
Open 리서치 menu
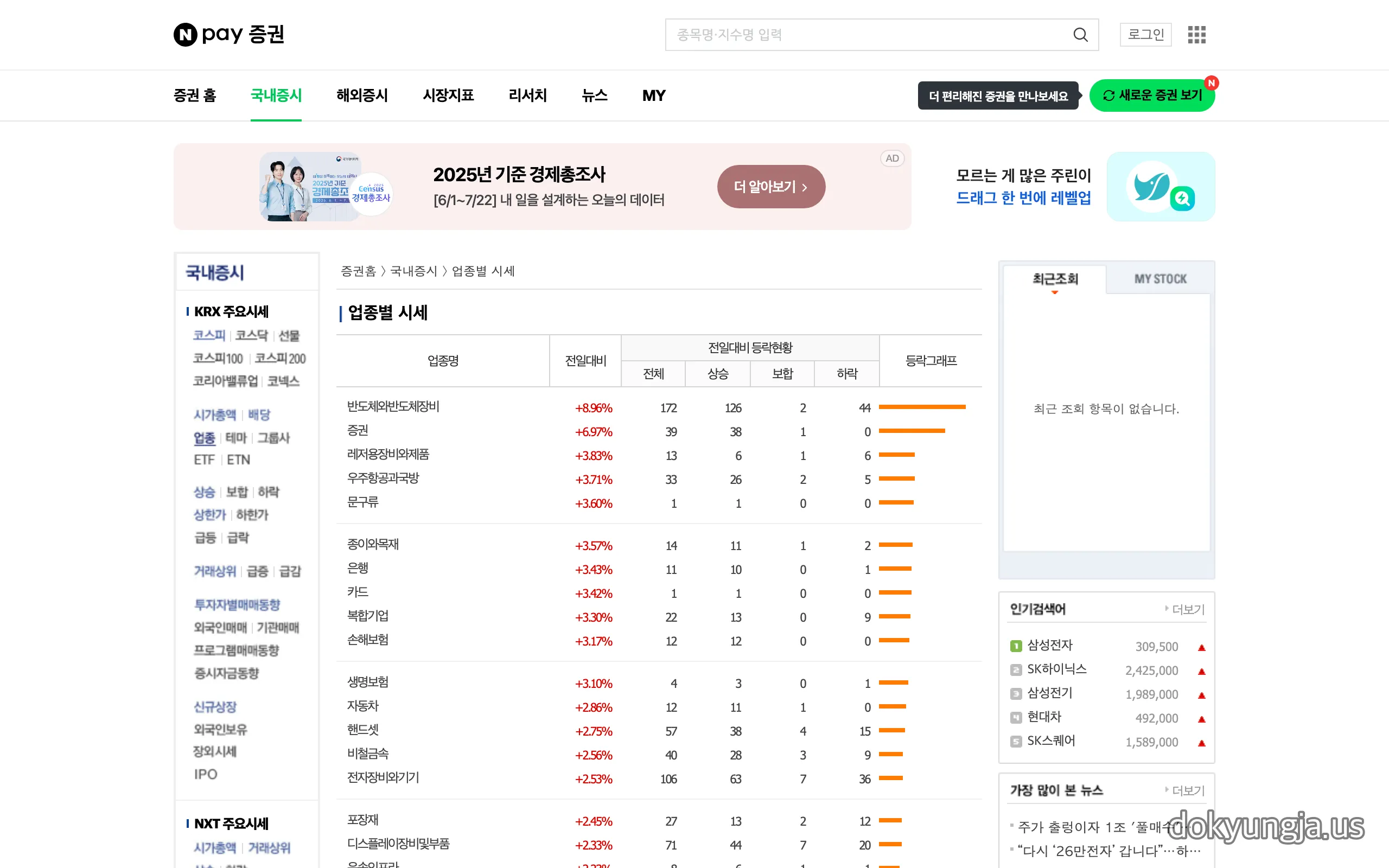pyautogui.click(x=527, y=95)
